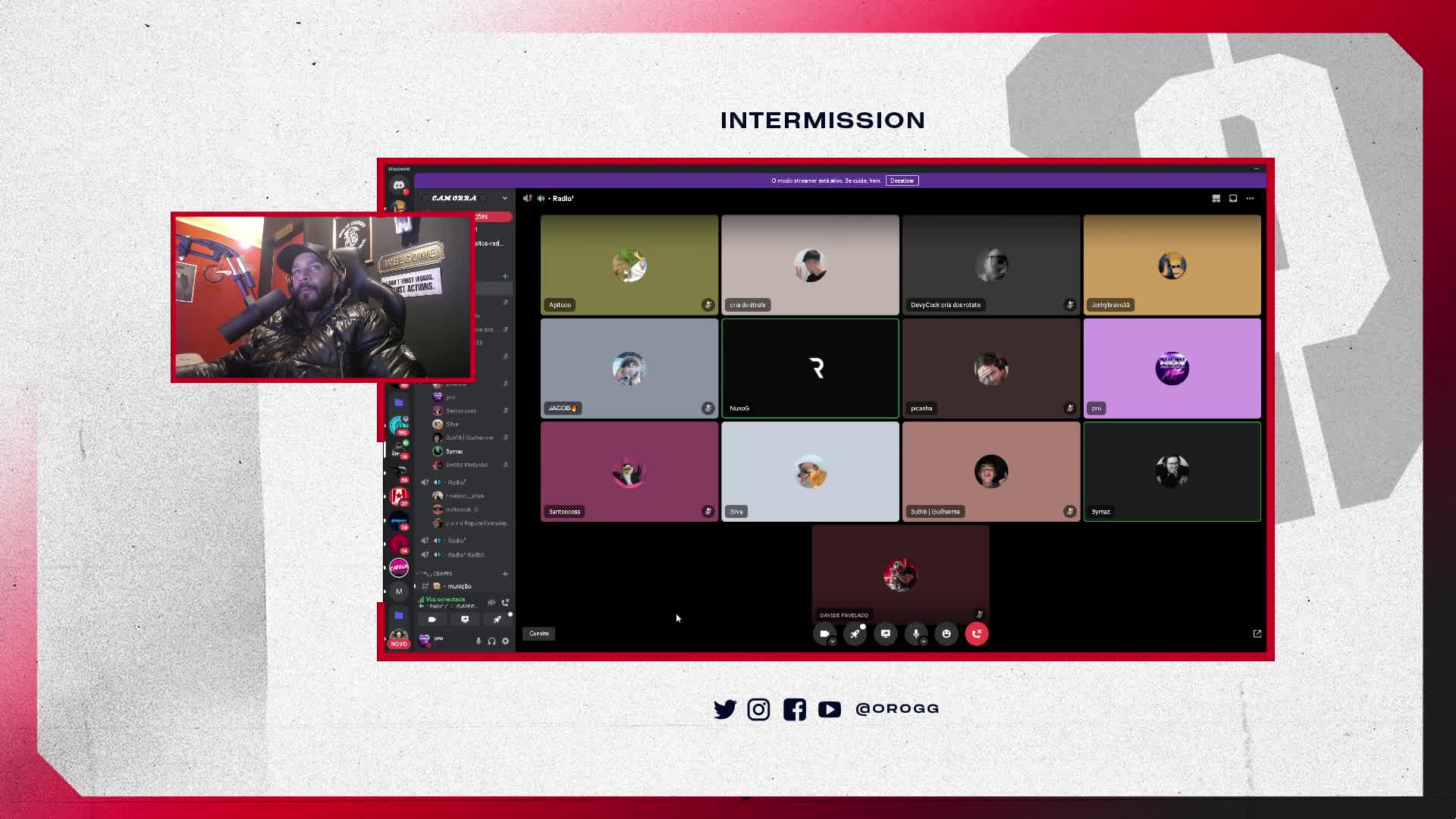The height and width of the screenshot is (819, 1456).
Task: Open the pink Favela server icon
Action: [x=399, y=567]
